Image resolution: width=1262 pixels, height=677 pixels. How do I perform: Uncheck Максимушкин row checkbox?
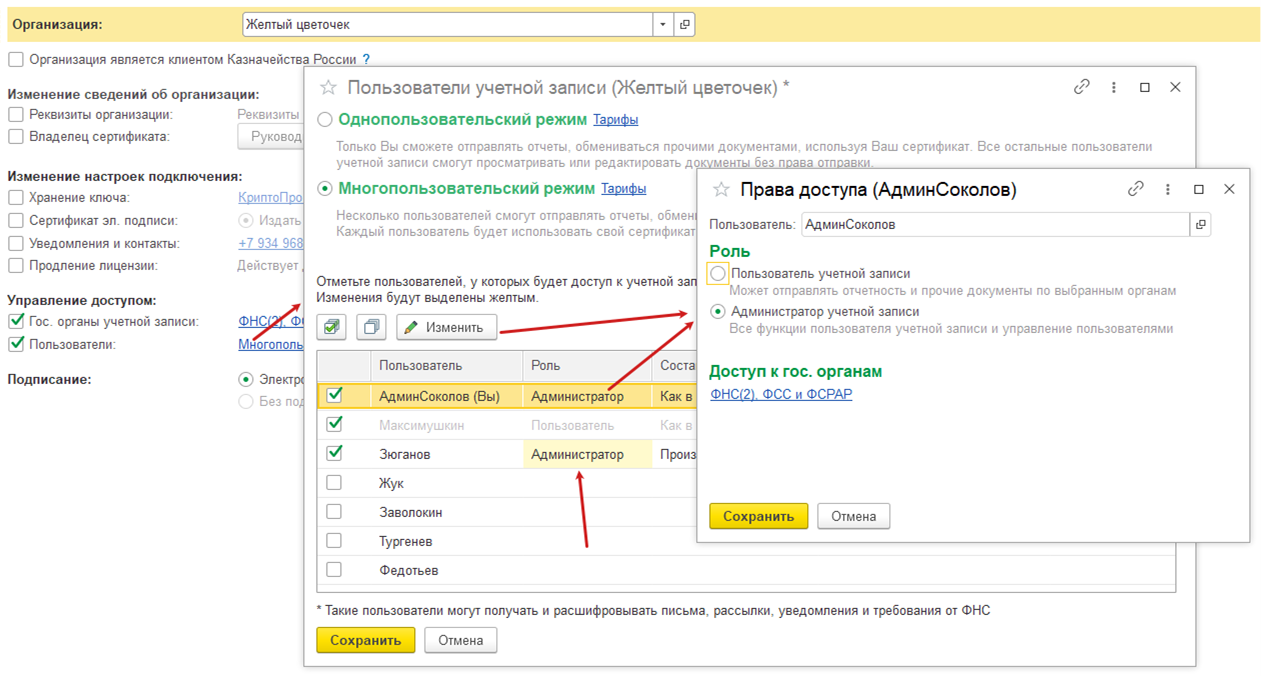click(x=334, y=424)
